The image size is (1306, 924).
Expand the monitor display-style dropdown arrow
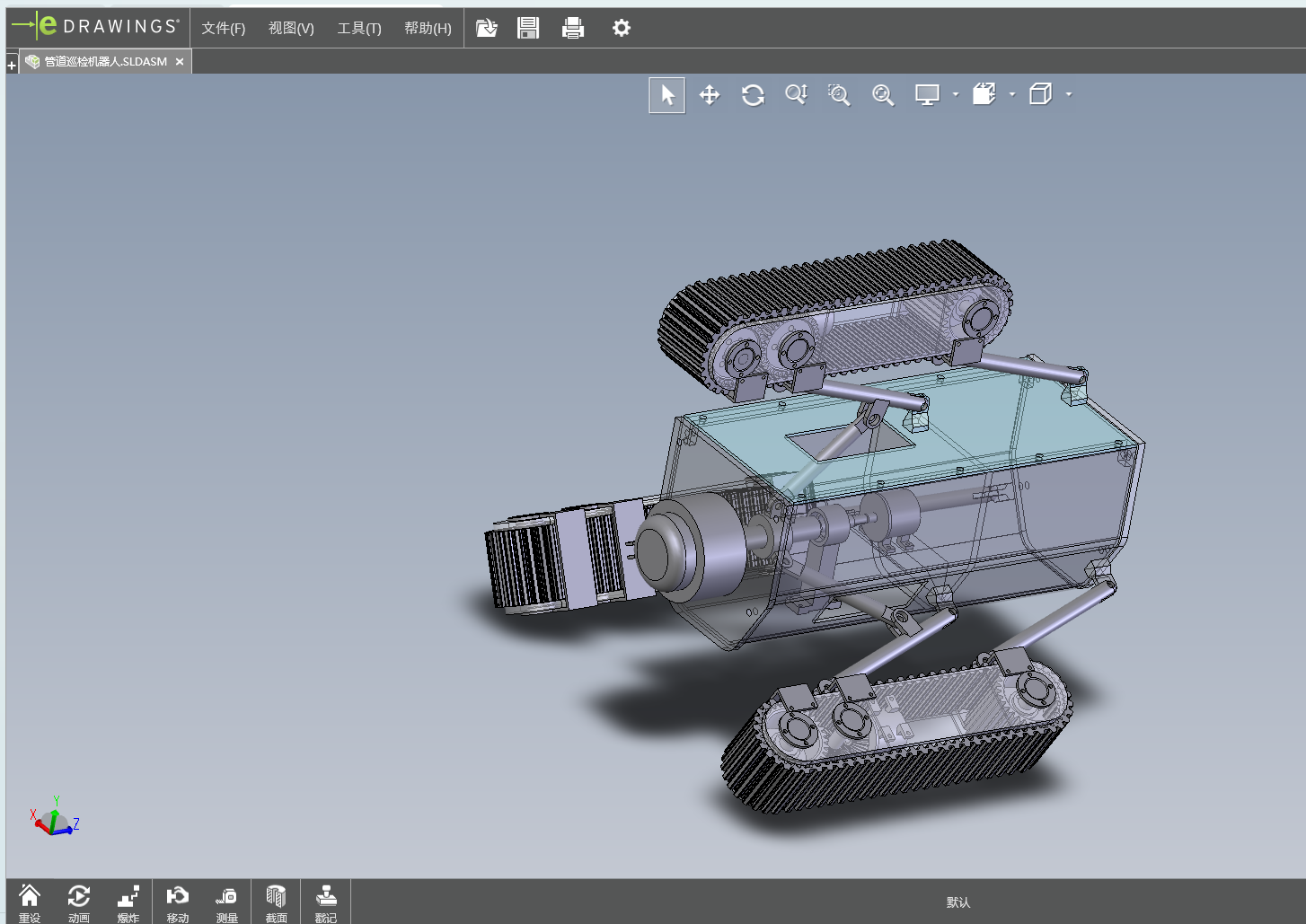[956, 94]
